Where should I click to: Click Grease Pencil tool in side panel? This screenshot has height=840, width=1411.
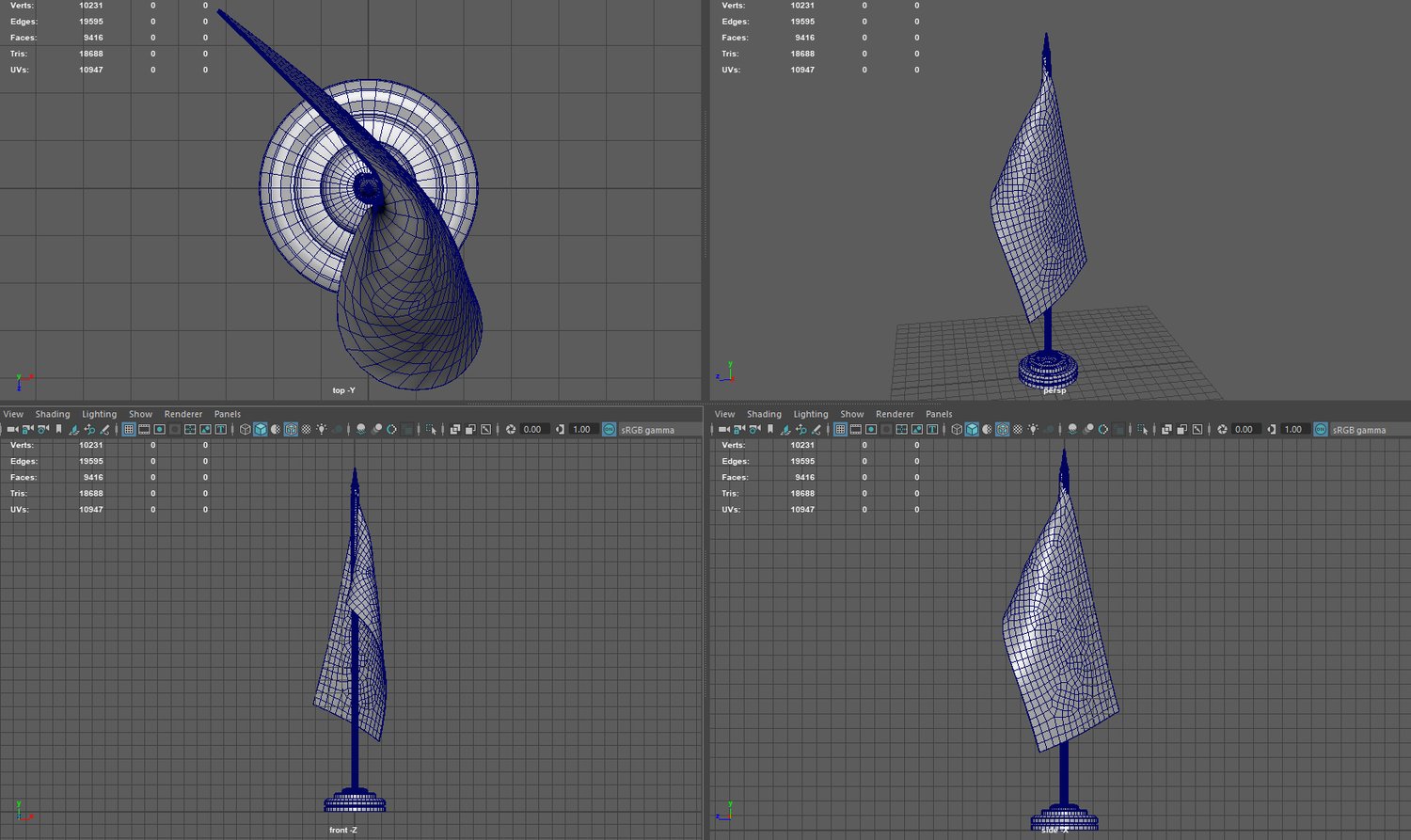coord(816,430)
